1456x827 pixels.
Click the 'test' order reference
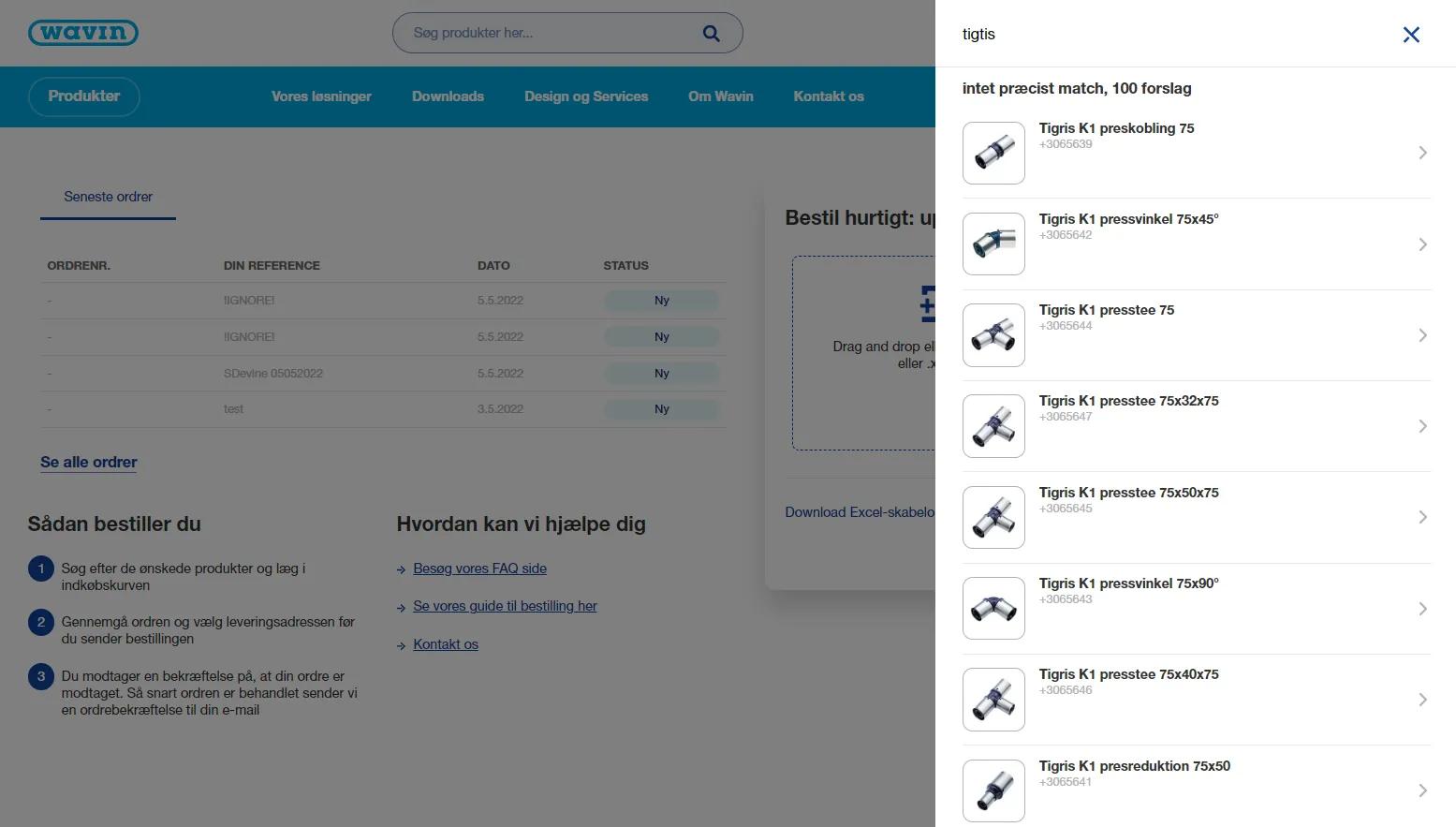[x=233, y=409]
